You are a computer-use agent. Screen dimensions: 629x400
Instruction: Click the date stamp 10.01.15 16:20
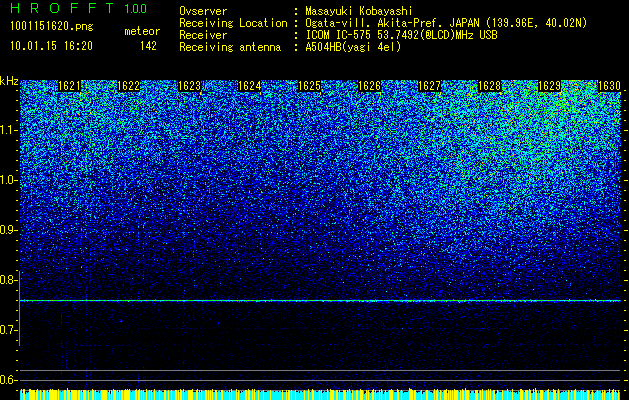coord(51,46)
